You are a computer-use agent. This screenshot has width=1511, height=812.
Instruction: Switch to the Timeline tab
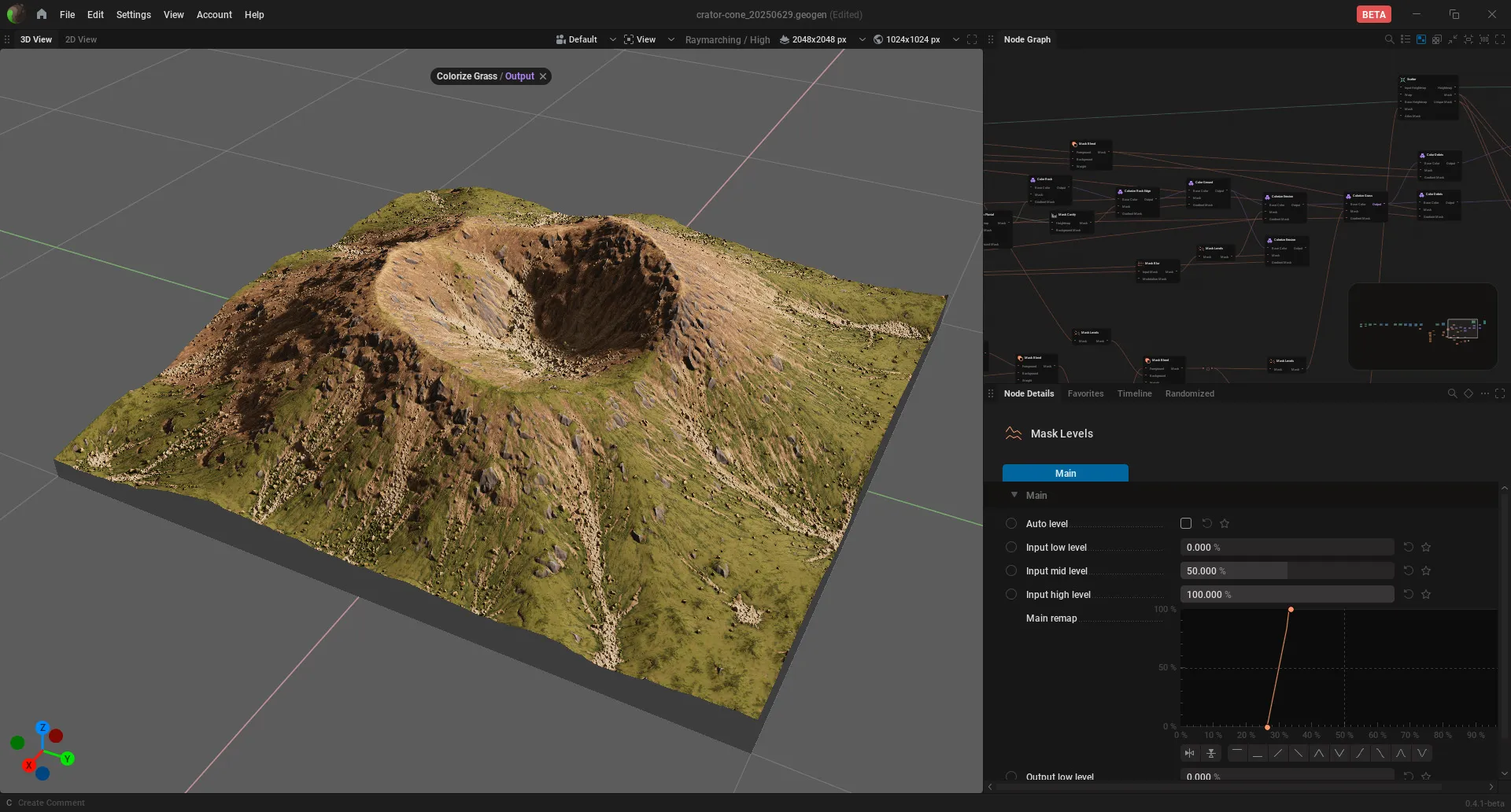(1134, 393)
